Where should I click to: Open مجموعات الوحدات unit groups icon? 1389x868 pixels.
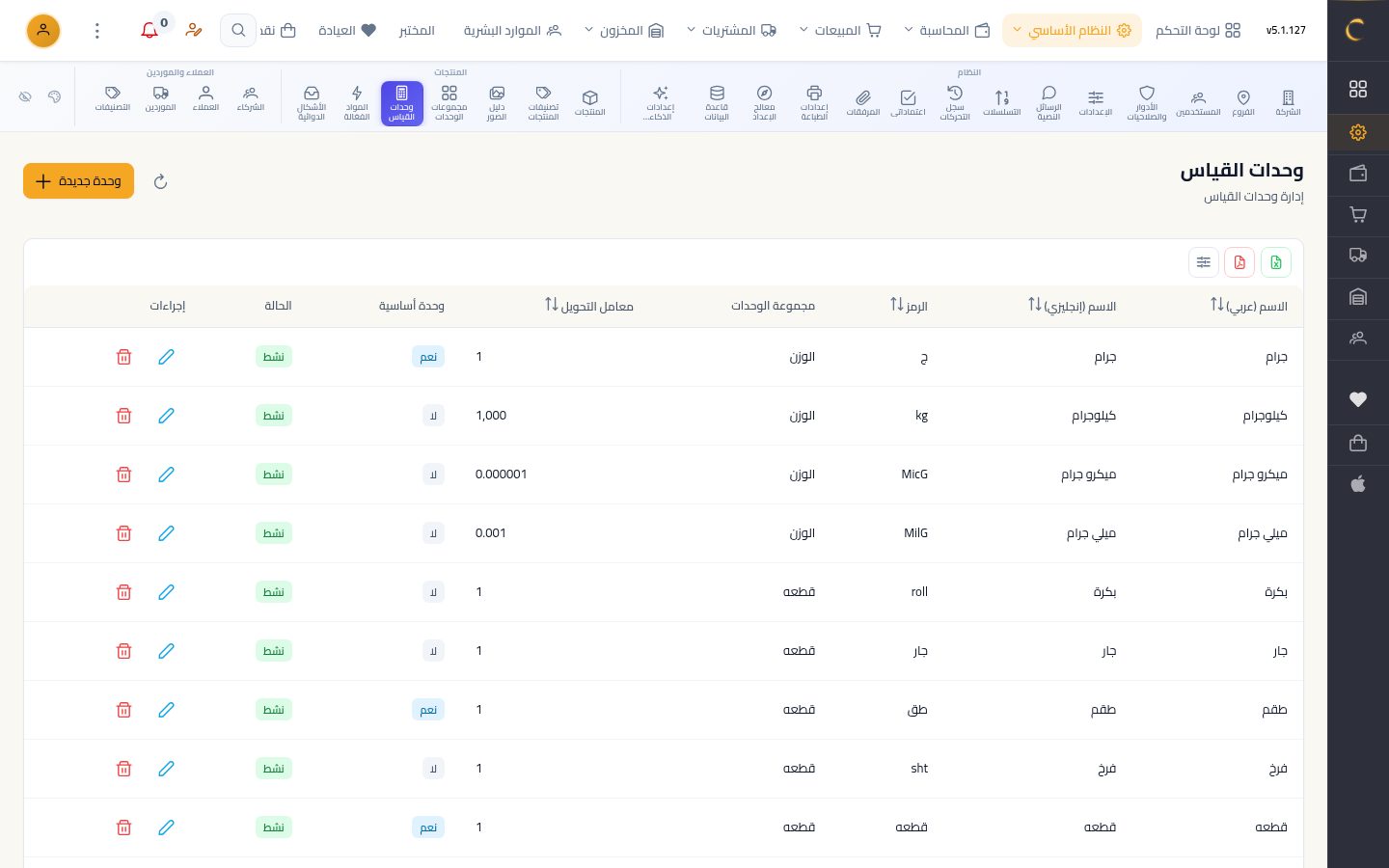click(x=449, y=102)
